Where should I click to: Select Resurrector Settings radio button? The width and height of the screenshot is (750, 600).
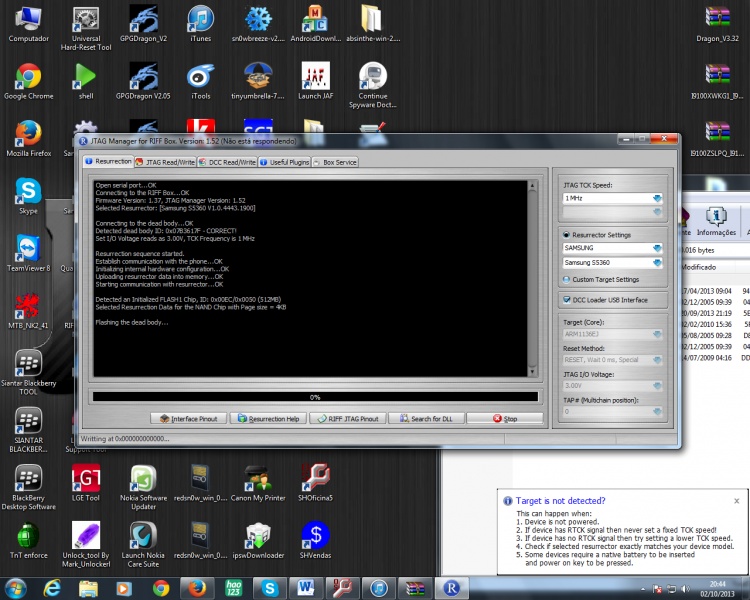pyautogui.click(x=566, y=235)
